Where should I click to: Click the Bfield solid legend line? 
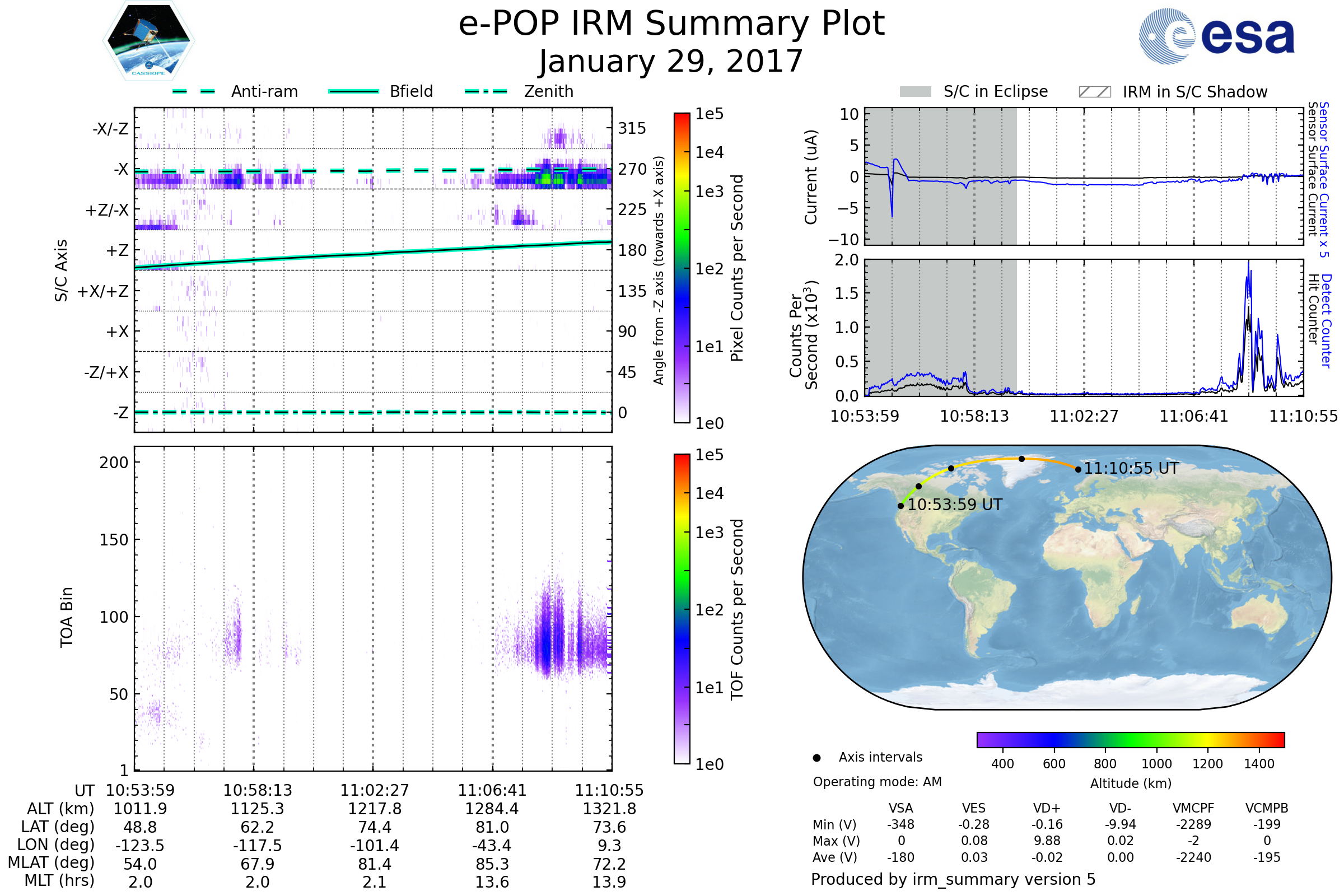pyautogui.click(x=353, y=91)
